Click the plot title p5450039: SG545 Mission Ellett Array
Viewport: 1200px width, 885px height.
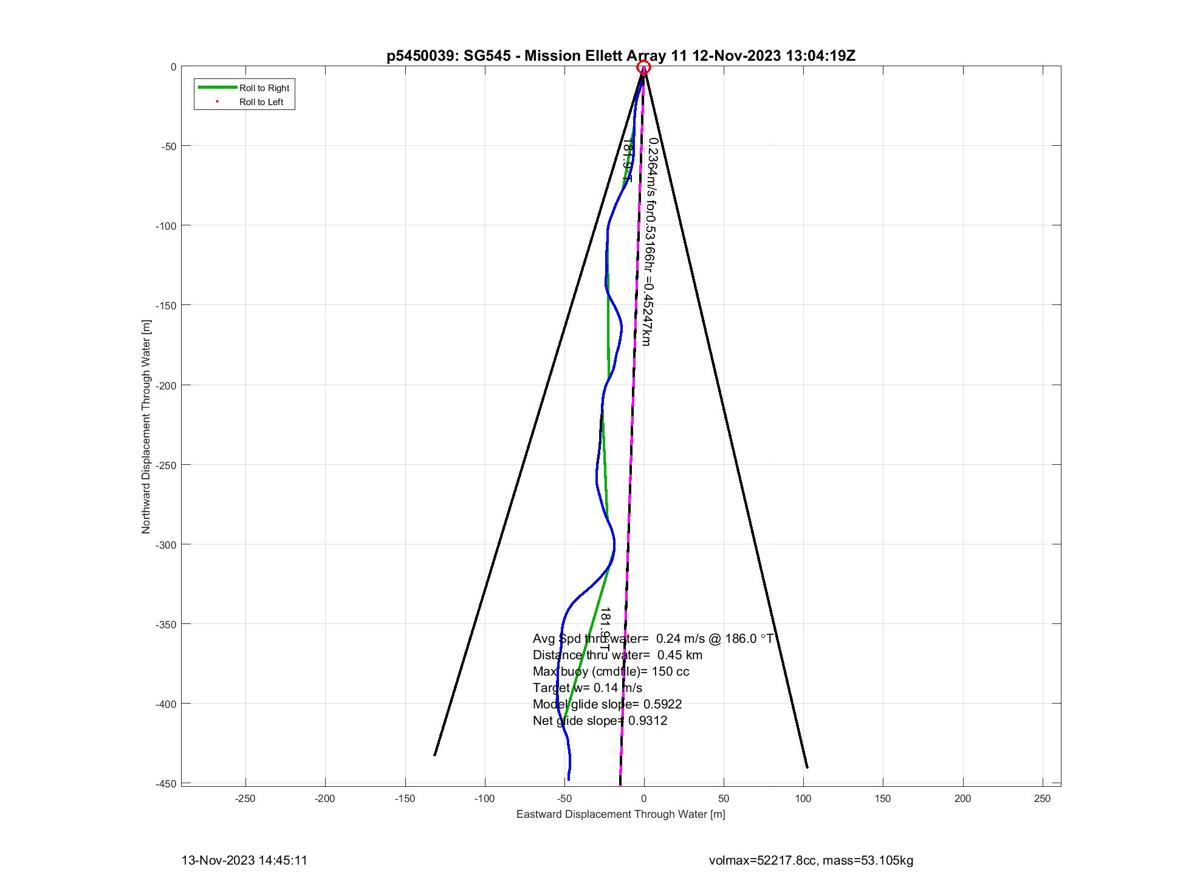[620, 55]
